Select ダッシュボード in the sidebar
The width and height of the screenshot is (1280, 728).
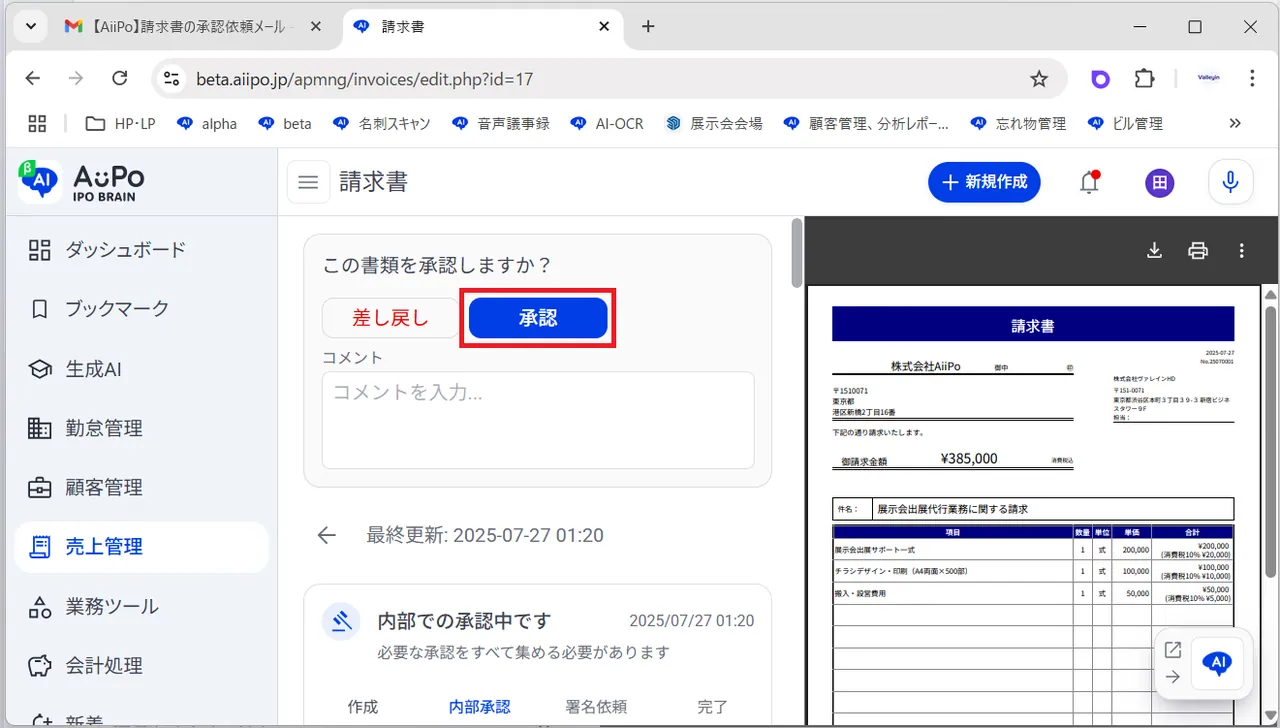click(141, 250)
